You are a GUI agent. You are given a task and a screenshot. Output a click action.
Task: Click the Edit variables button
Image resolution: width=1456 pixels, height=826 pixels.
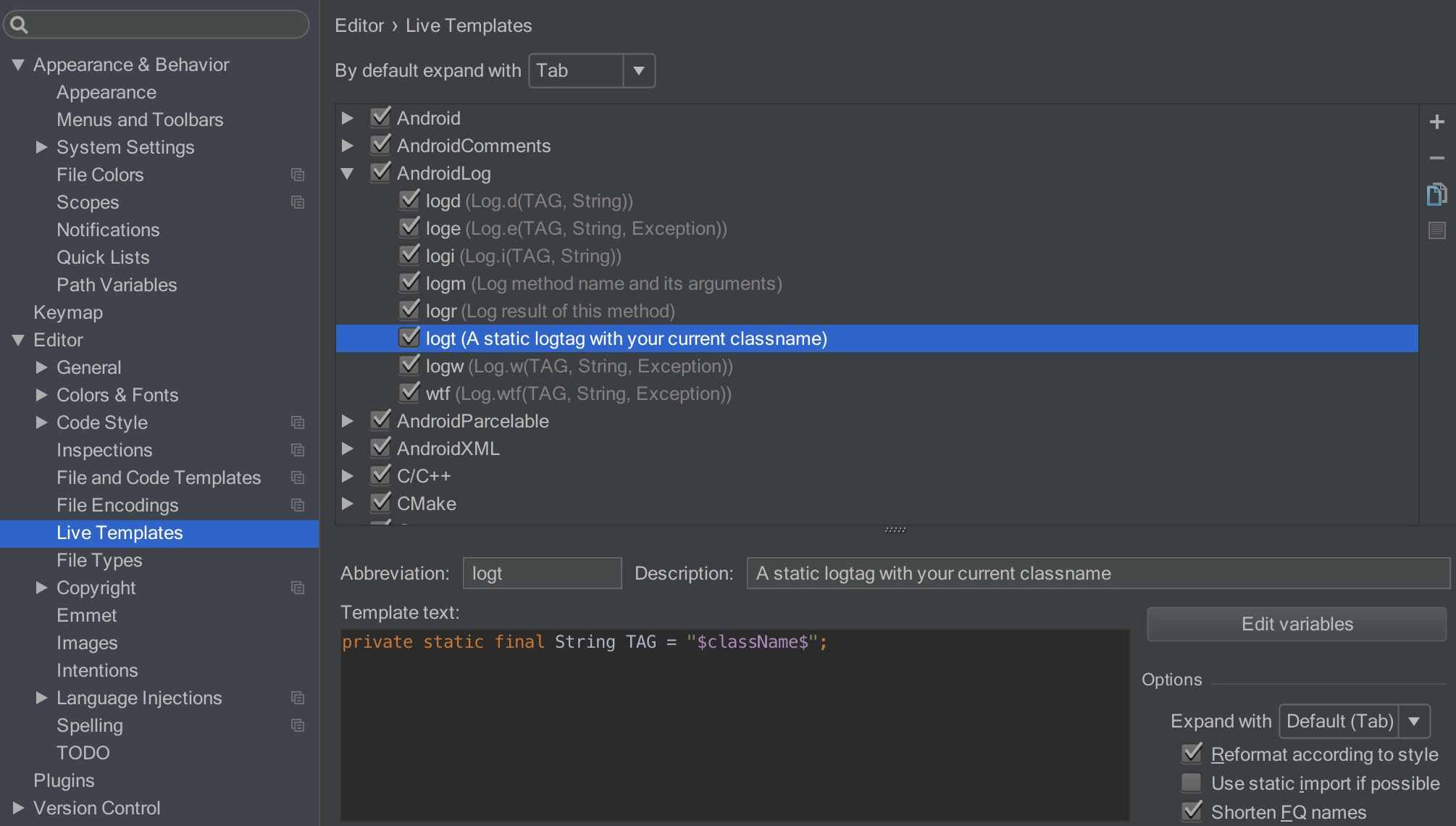tap(1297, 624)
